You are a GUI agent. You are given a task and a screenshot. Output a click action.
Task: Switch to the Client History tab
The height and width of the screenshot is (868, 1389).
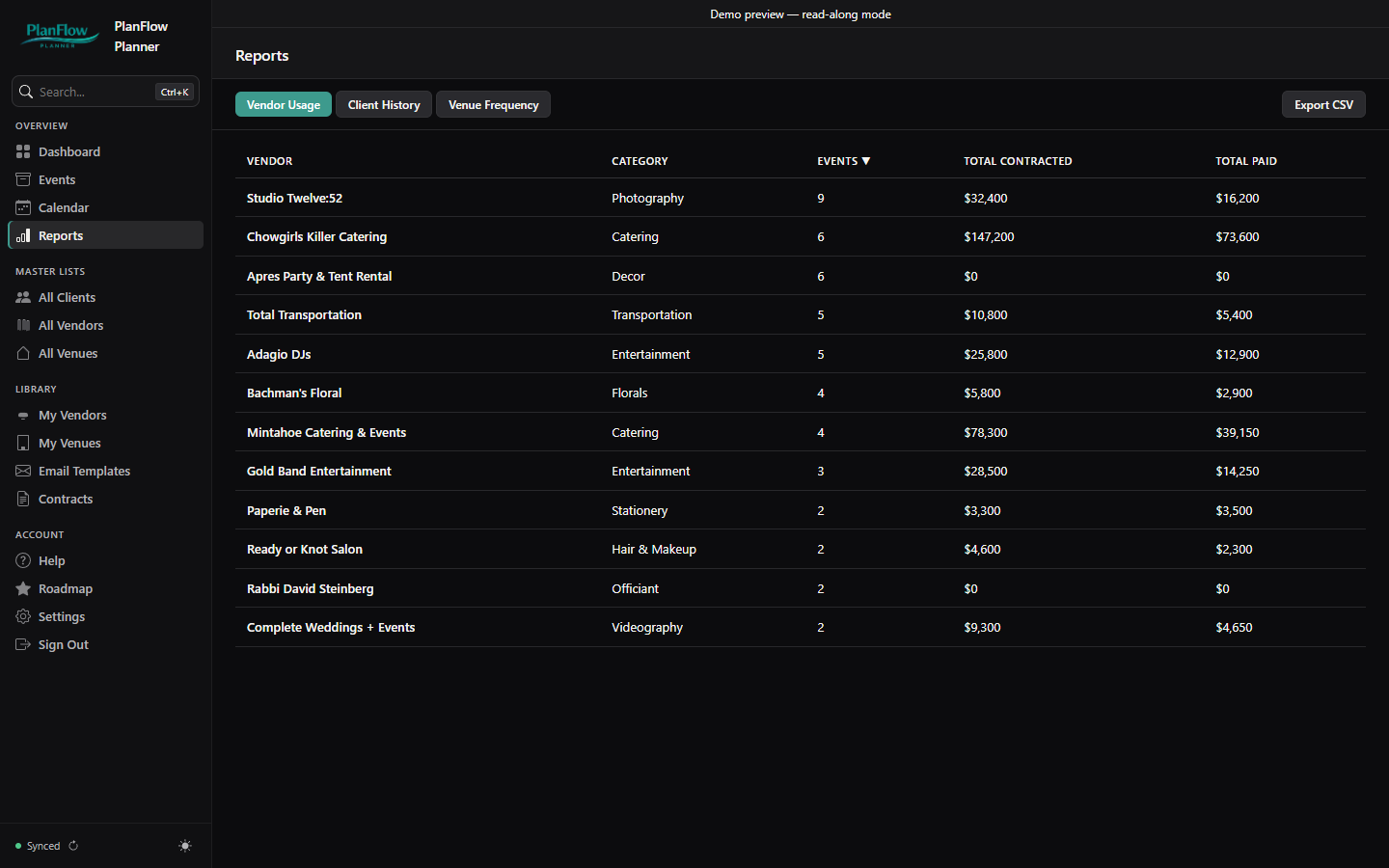click(x=384, y=104)
